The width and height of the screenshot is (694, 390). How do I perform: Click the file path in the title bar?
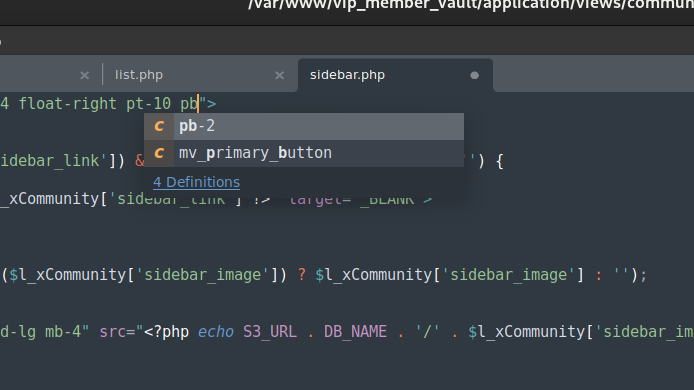[x=470, y=4]
